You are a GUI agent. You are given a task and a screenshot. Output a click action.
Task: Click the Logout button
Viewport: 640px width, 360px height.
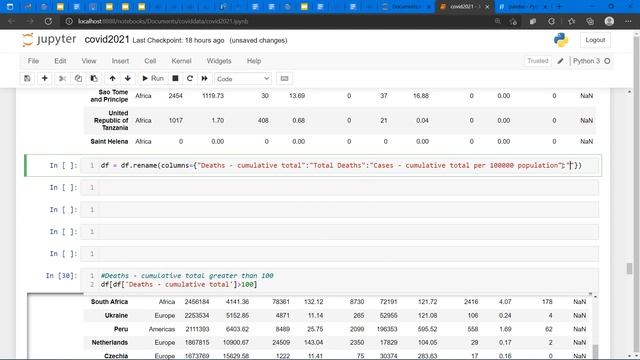click(595, 40)
